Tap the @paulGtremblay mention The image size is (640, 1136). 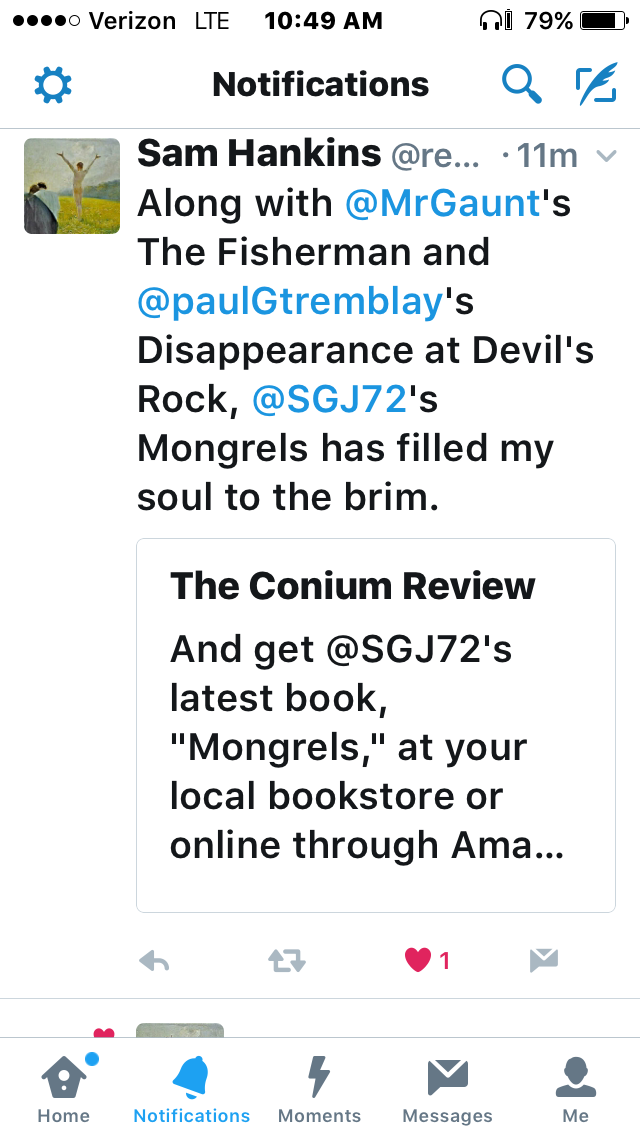(290, 301)
